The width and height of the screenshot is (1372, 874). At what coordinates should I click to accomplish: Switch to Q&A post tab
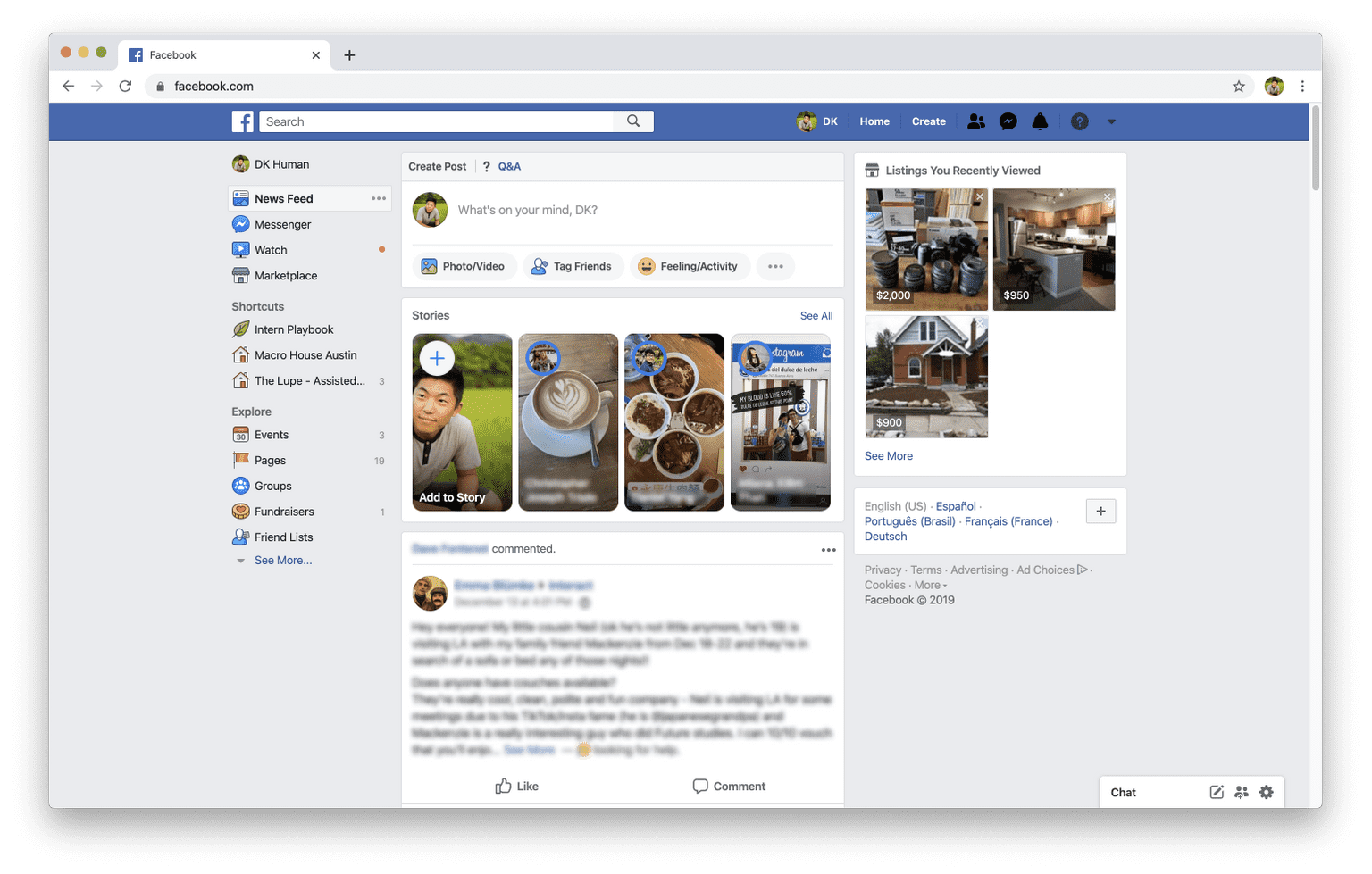508,166
